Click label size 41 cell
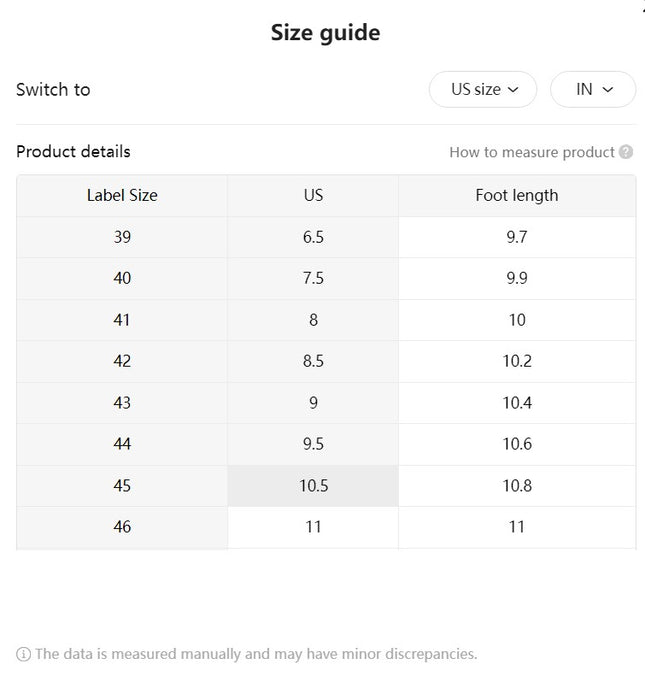 [x=122, y=320]
